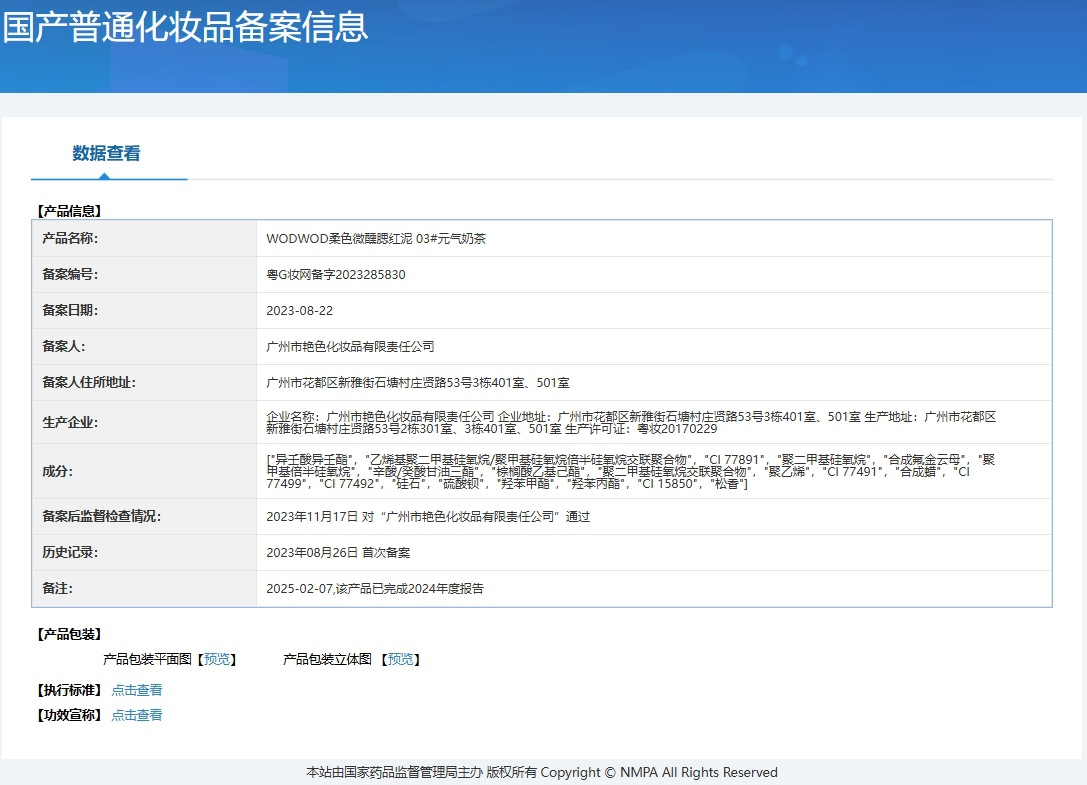The height and width of the screenshot is (785, 1087).
Task: Click the 备案人住所地址 value cell
Action: pyautogui.click(x=654, y=383)
